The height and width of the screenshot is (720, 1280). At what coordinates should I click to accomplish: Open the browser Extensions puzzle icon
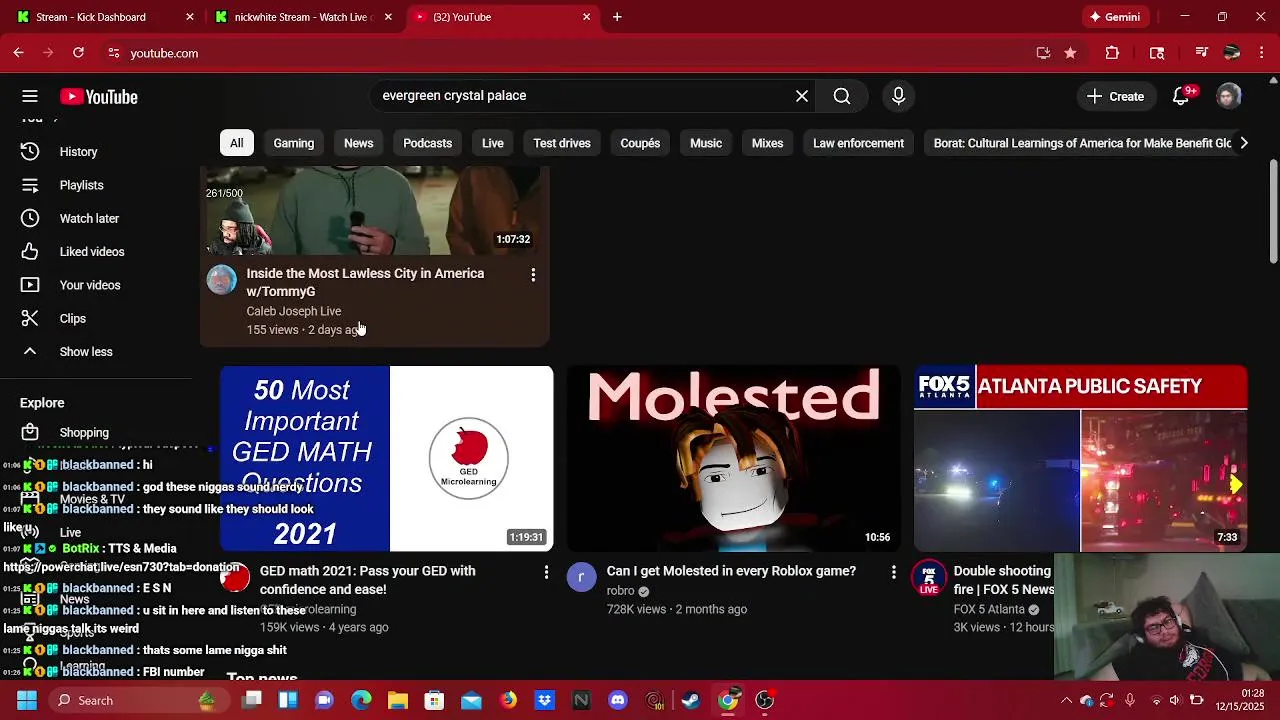coord(1112,53)
